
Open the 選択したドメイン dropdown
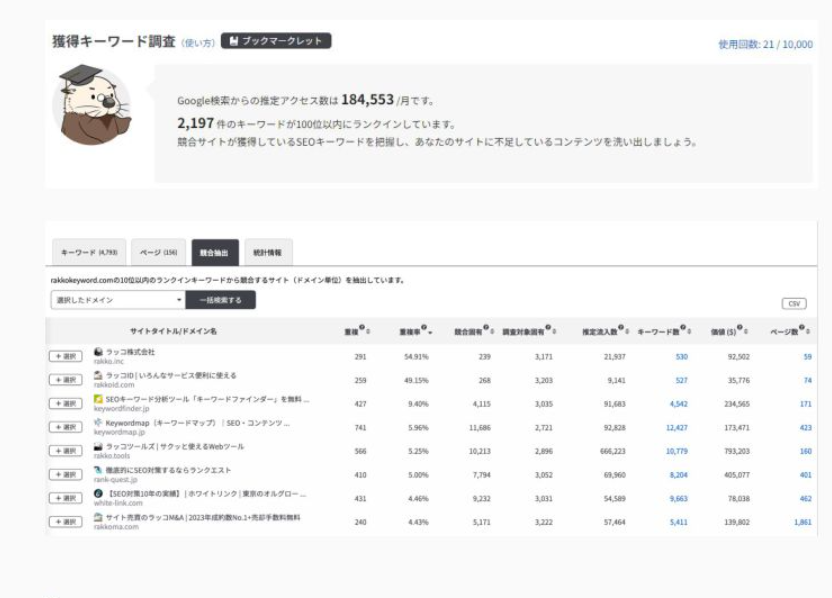(x=118, y=300)
